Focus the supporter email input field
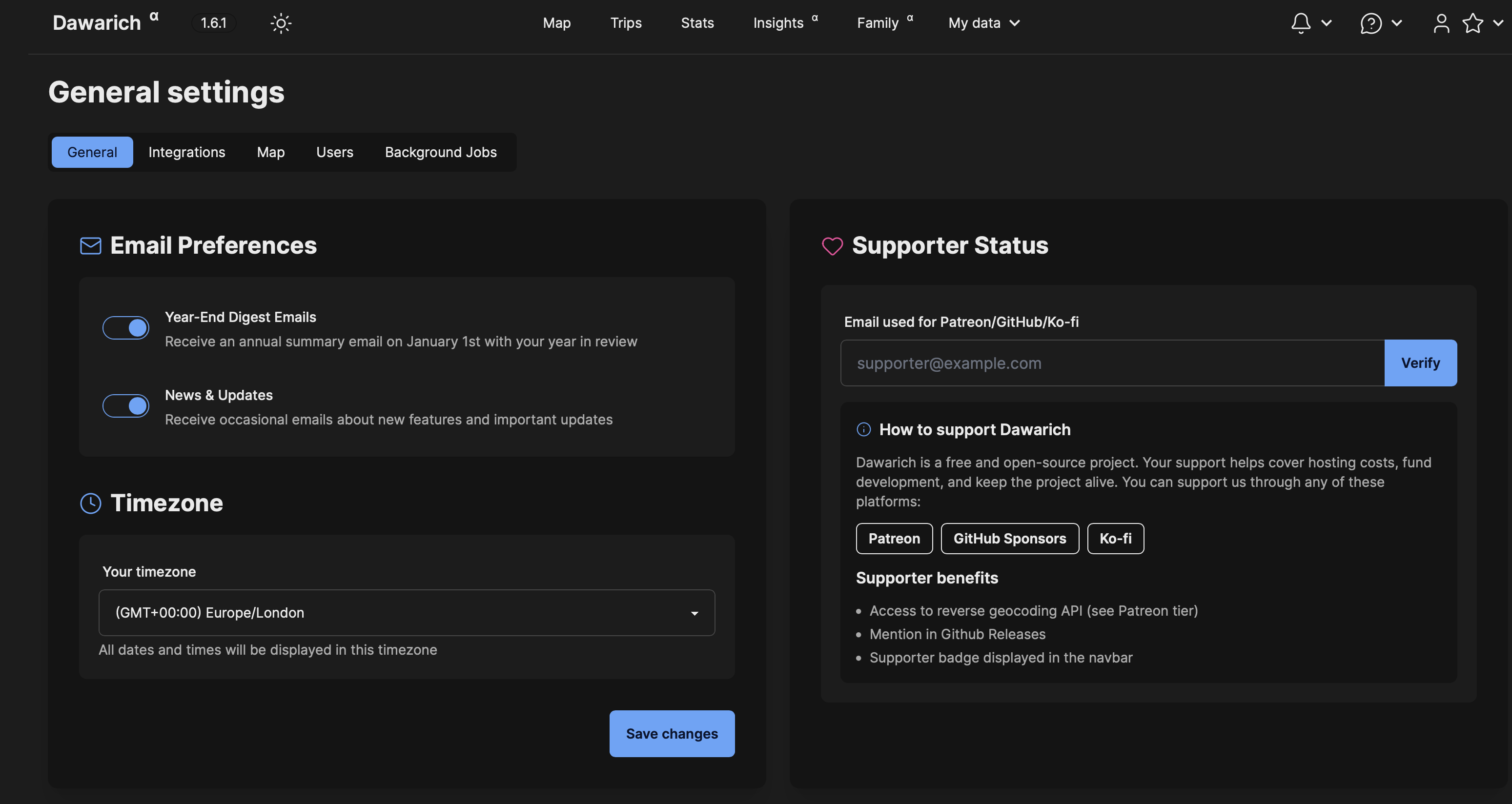 [1112, 363]
